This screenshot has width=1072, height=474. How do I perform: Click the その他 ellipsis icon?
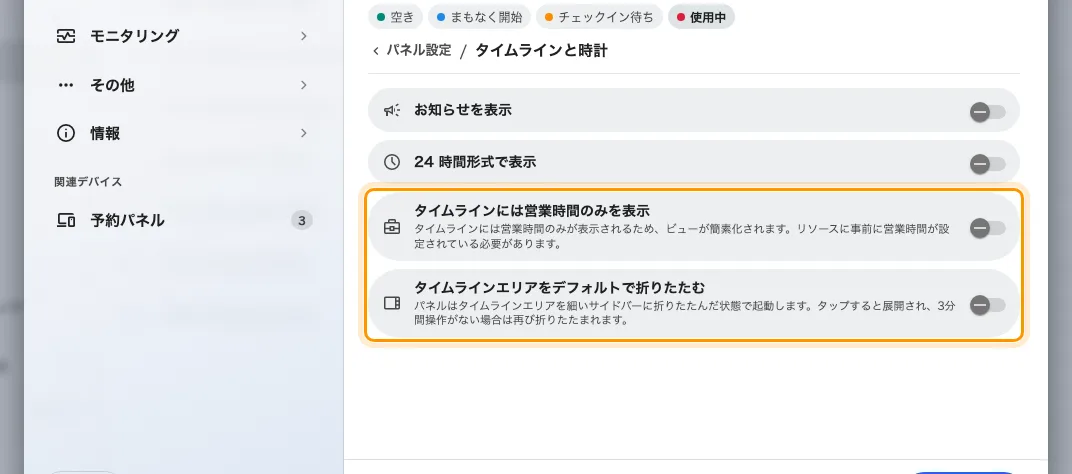point(66,85)
